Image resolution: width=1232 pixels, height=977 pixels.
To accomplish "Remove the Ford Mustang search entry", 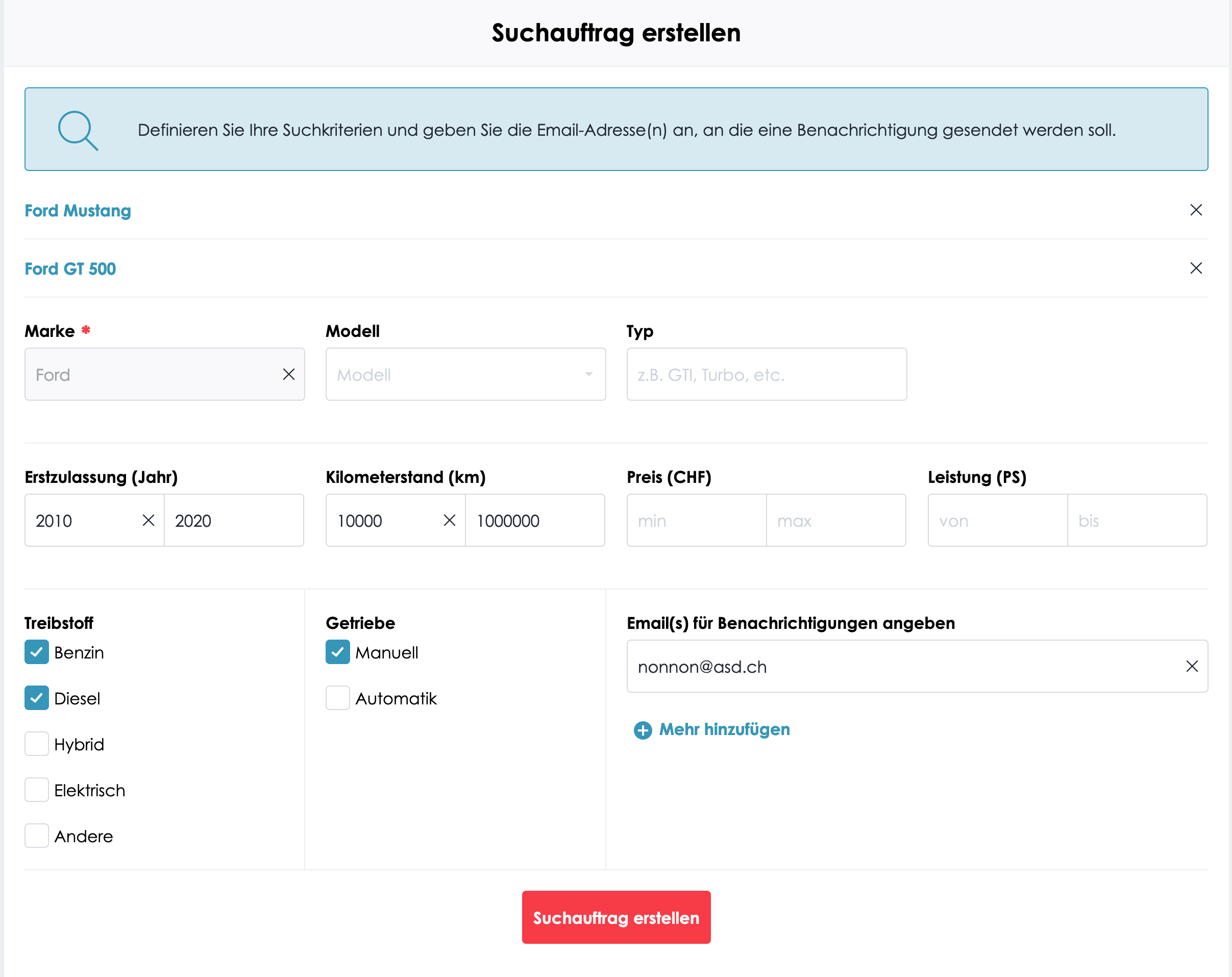I will (x=1195, y=210).
